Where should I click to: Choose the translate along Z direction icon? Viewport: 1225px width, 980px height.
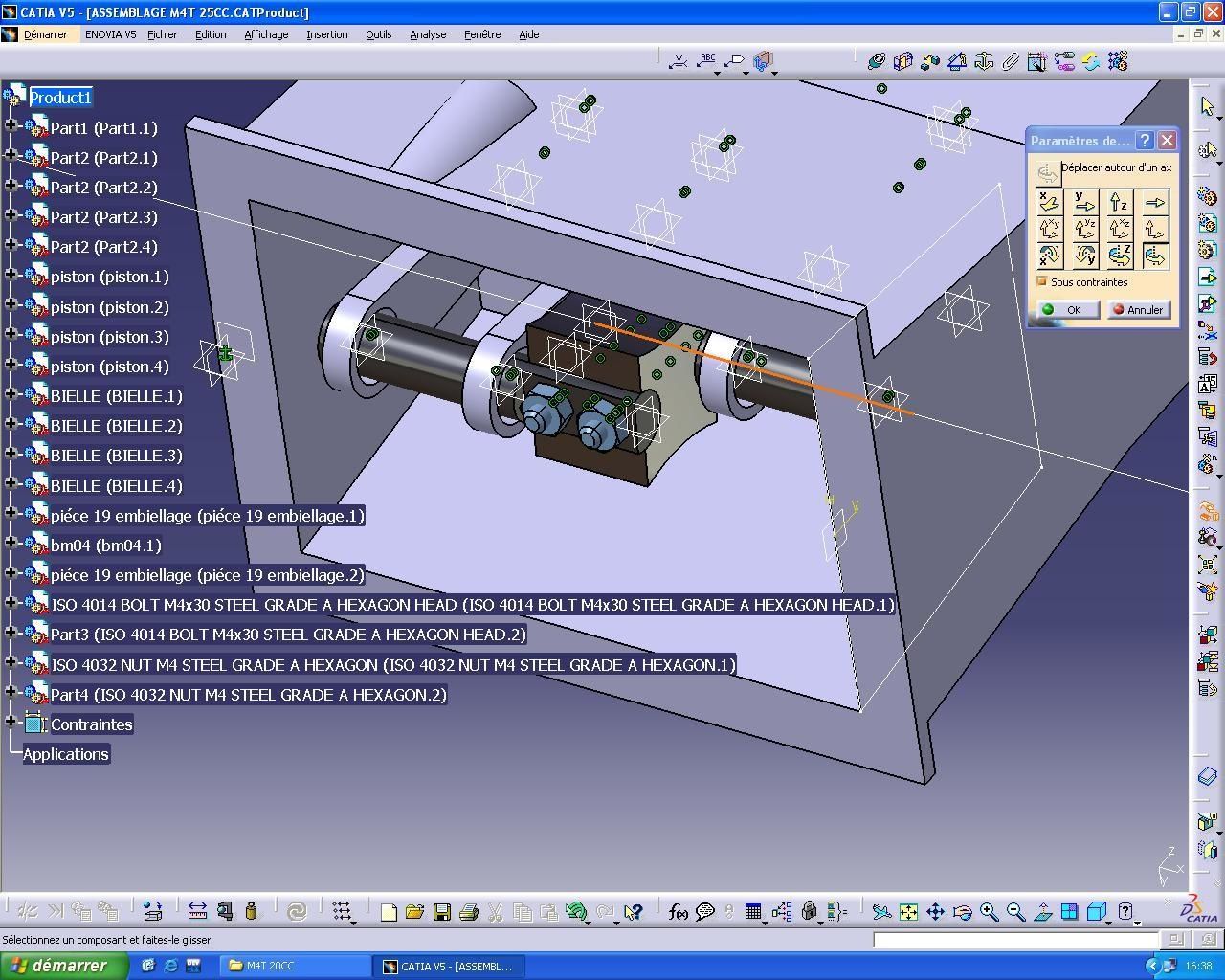[x=1120, y=202]
